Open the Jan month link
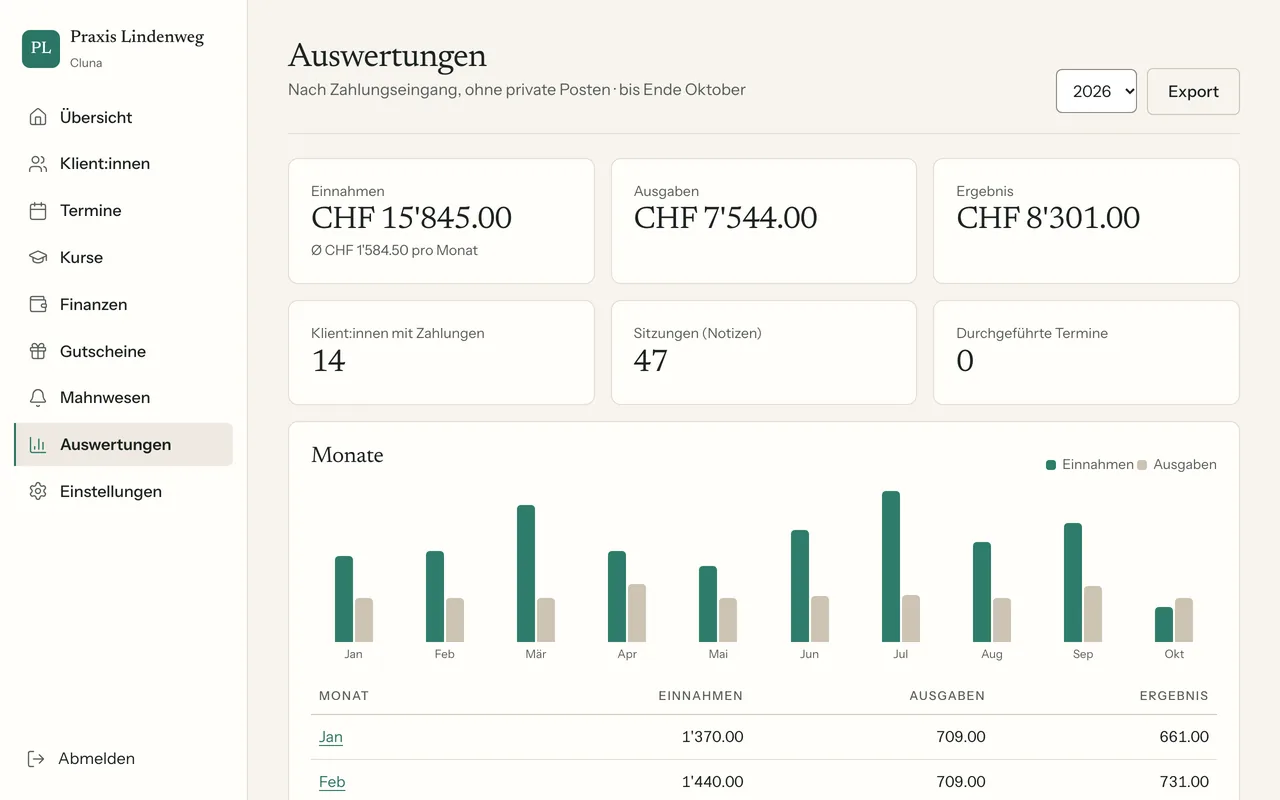1280x800 pixels. pyautogui.click(x=331, y=737)
